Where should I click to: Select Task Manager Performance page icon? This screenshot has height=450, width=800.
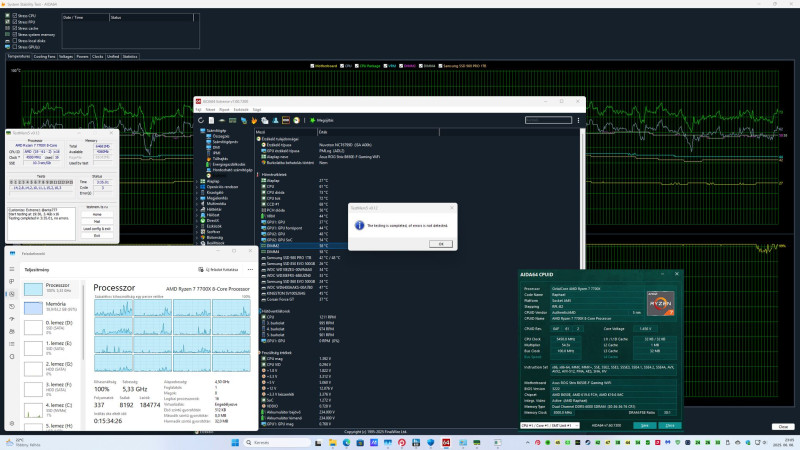click(x=12, y=294)
